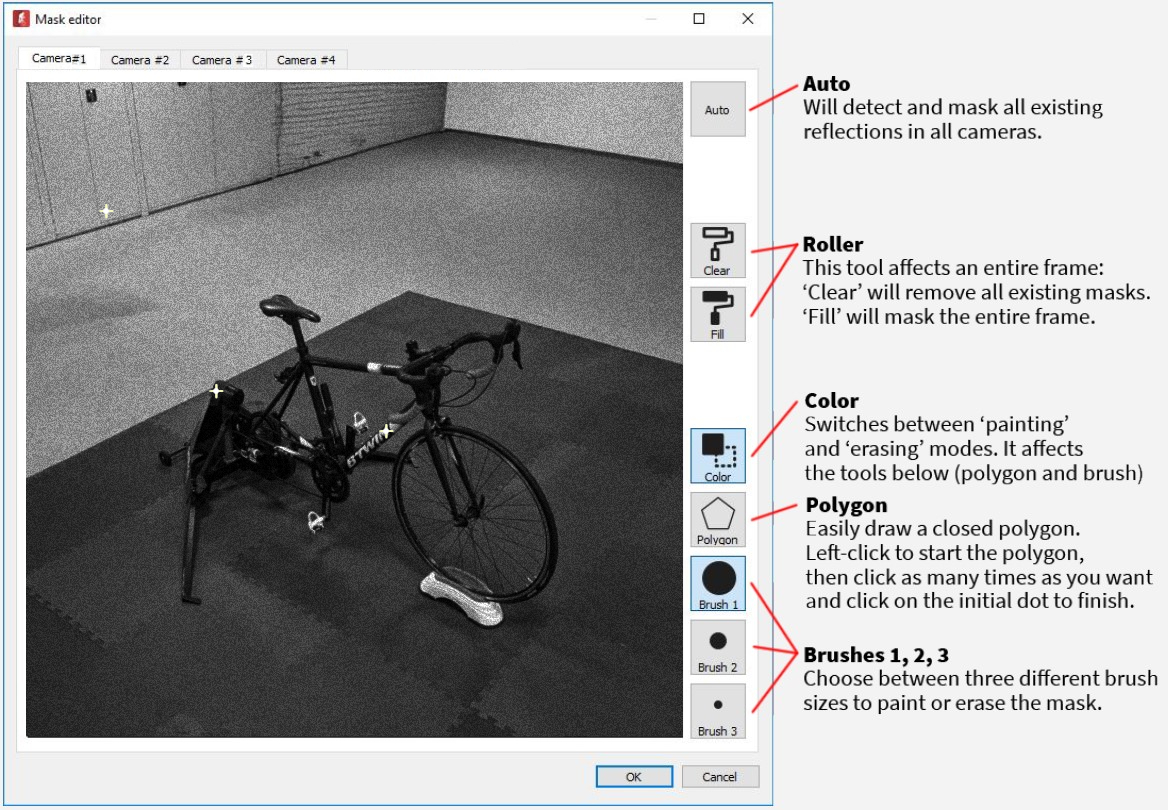This screenshot has height=810, width=1168.
Task: Switch to Camera #3 tab
Action: 222,60
